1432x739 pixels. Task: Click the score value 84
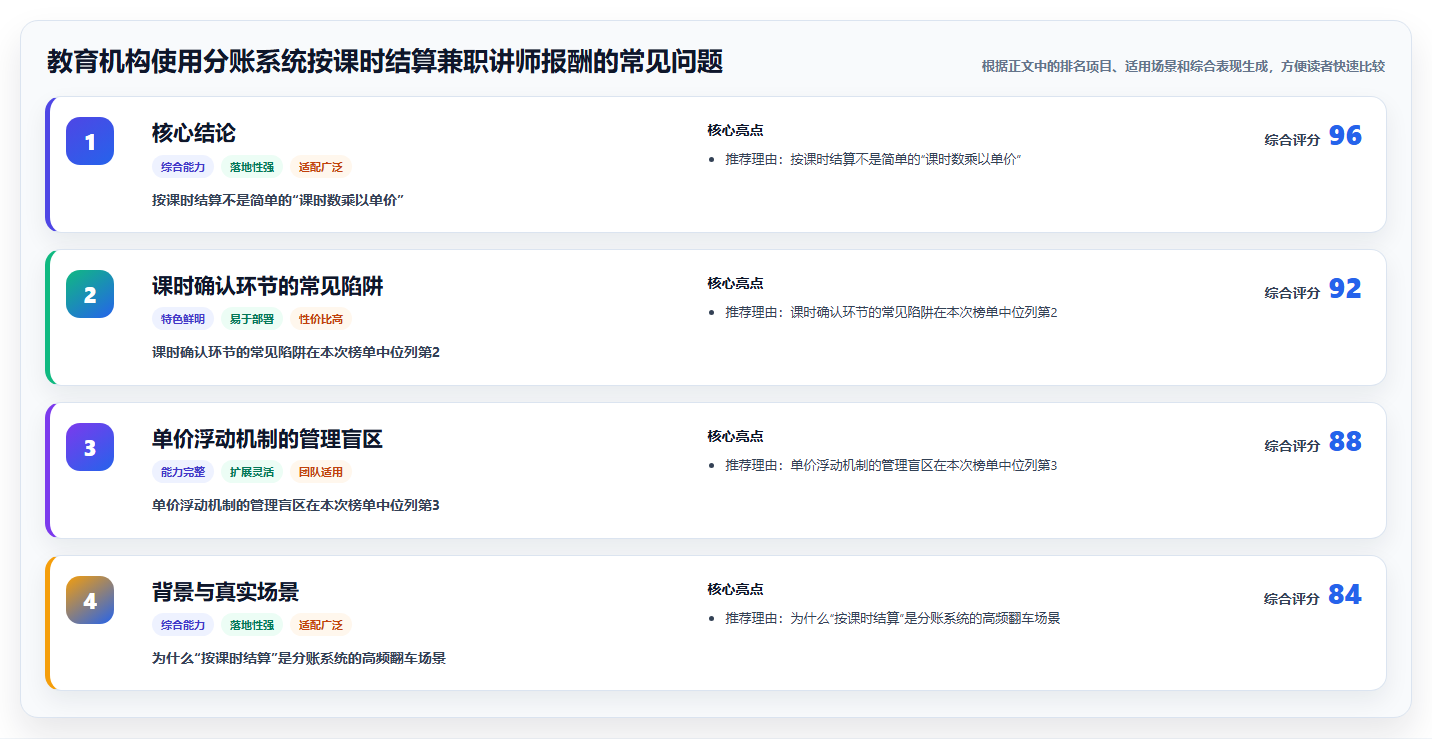1345,595
